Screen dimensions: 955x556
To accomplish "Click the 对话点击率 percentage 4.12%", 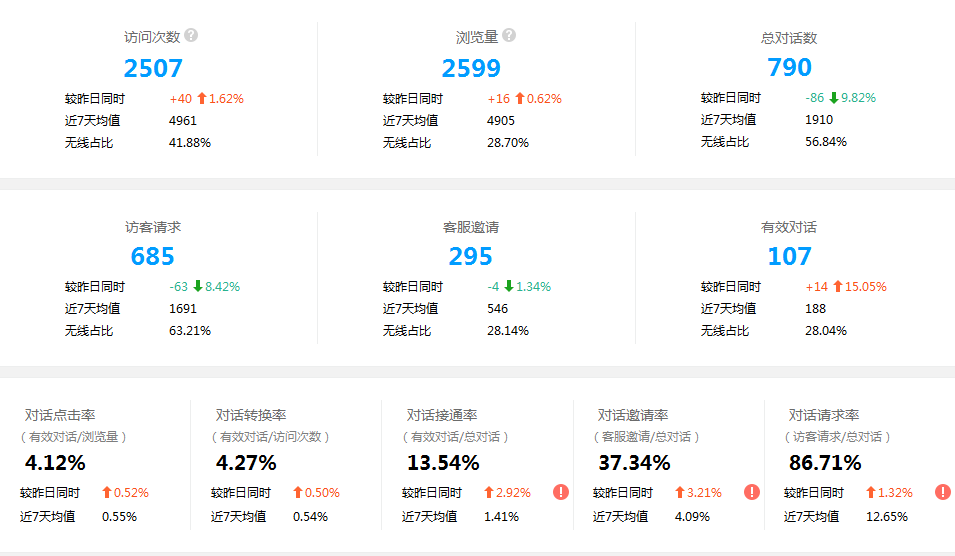I will 55,463.
